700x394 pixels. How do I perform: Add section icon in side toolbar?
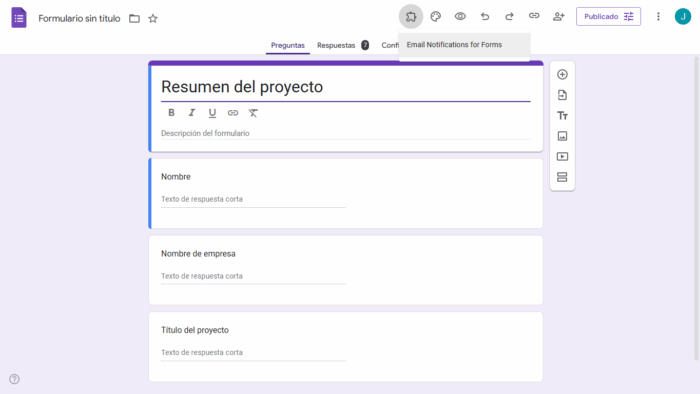click(562, 177)
